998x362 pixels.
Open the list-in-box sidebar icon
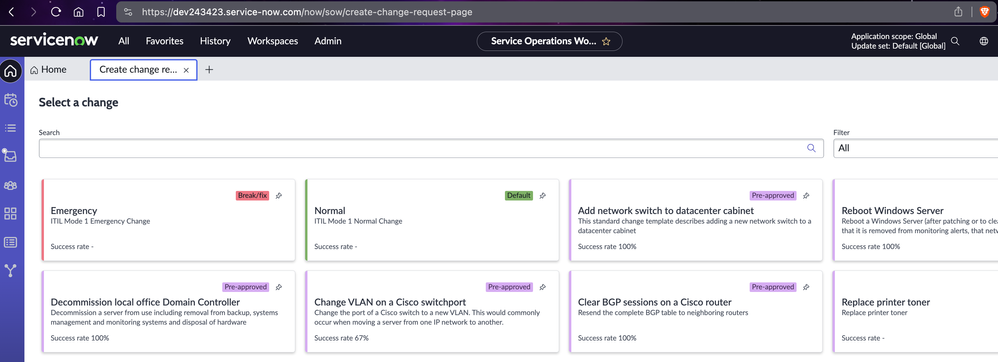11,242
